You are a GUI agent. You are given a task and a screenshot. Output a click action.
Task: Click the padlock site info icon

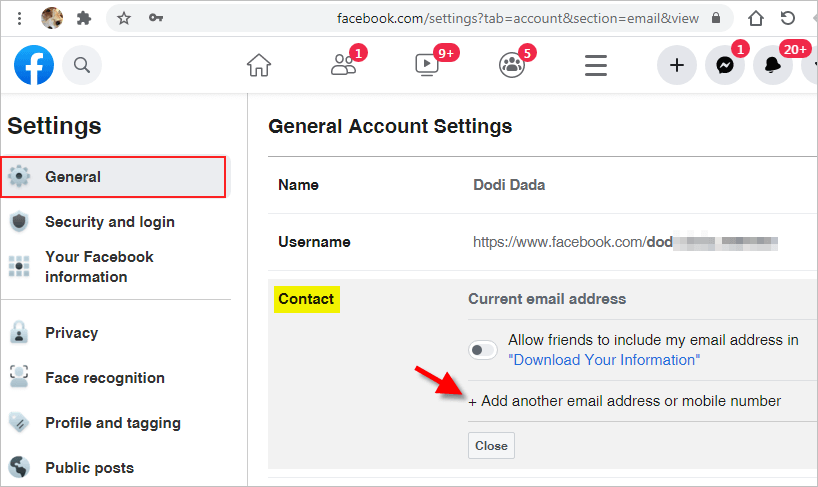[716, 18]
